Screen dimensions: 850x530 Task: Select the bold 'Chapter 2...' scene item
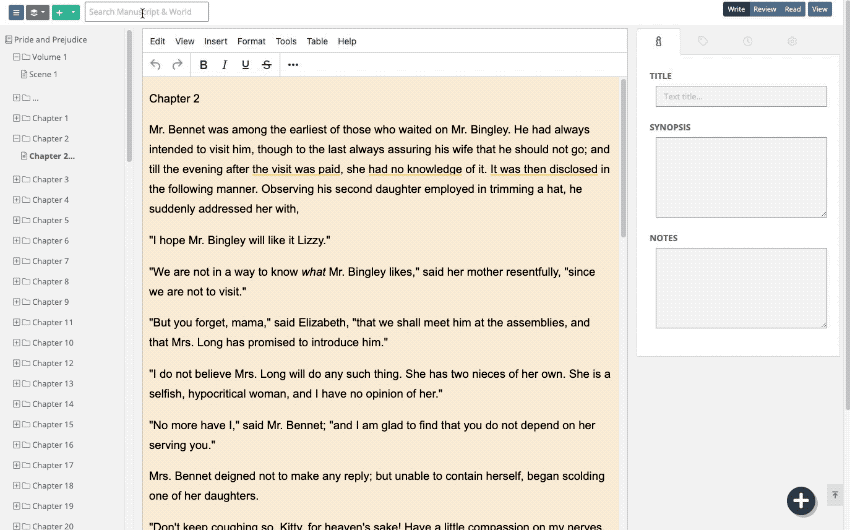(x=52, y=156)
